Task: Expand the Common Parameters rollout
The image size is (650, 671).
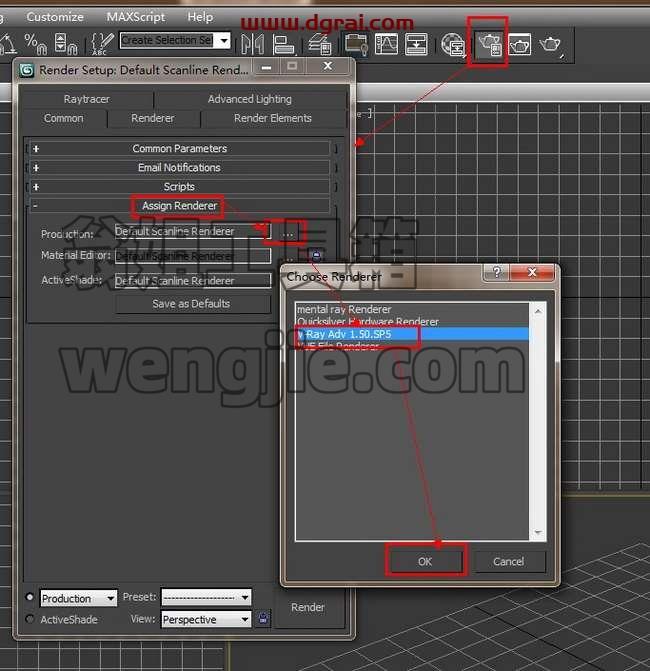Action: click(179, 148)
